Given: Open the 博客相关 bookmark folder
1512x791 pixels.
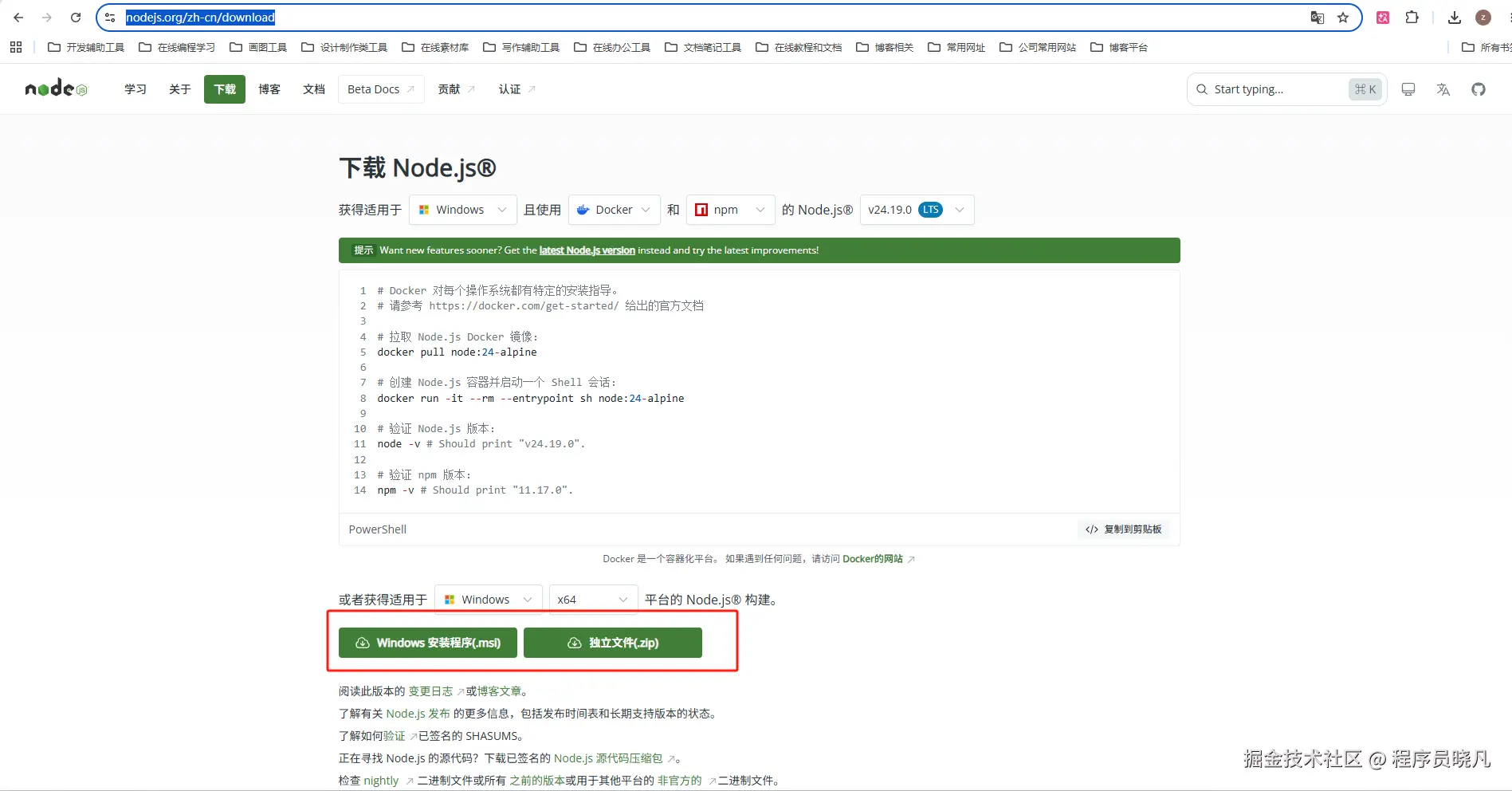Looking at the screenshot, I should coord(885,47).
